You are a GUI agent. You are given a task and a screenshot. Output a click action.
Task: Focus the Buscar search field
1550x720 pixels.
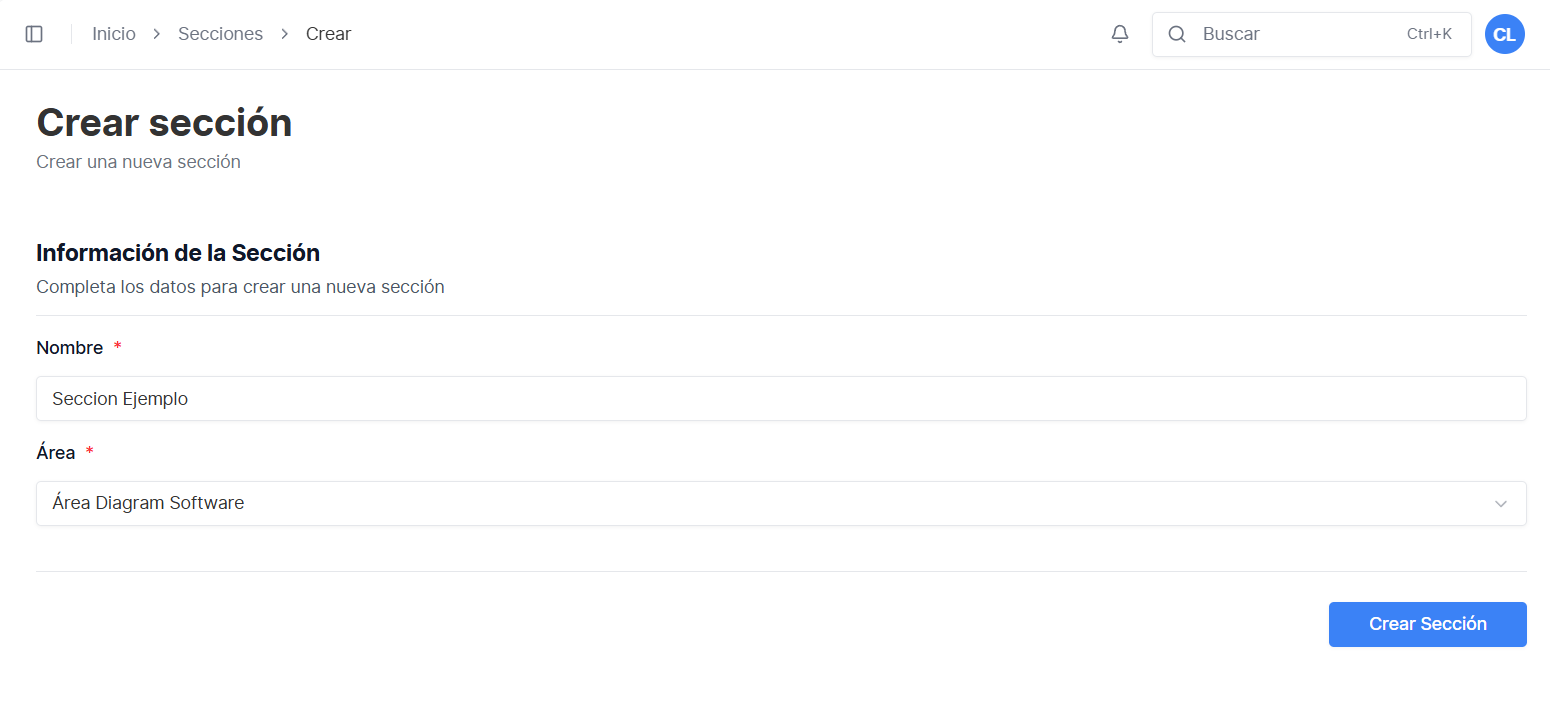click(x=1311, y=34)
